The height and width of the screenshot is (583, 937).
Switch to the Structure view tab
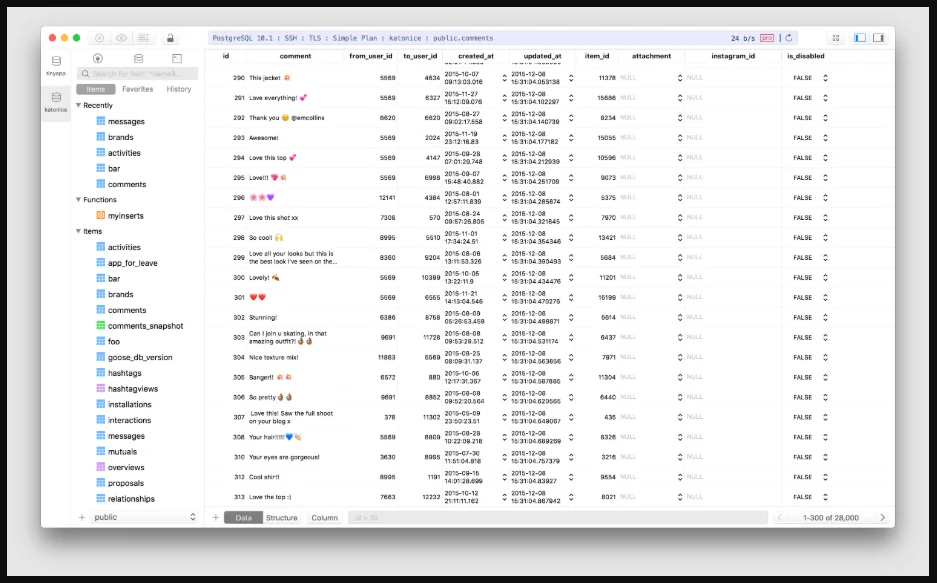pyautogui.click(x=281, y=518)
